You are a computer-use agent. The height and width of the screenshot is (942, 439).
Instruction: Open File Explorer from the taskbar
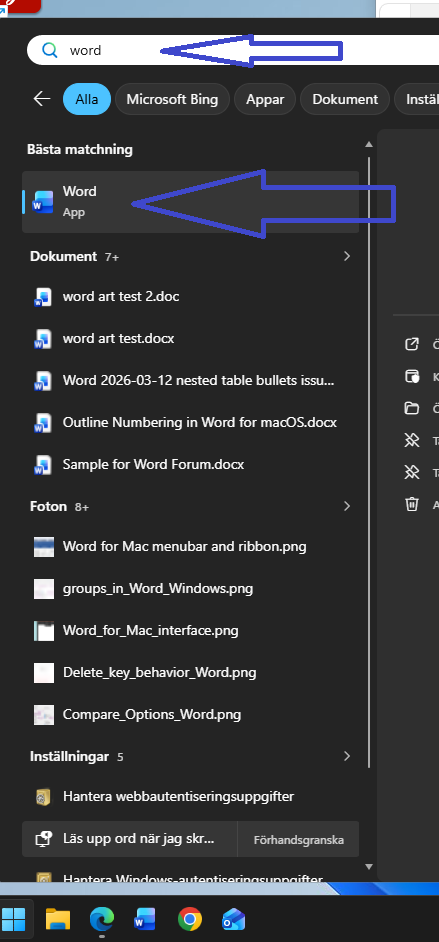[x=58, y=920]
